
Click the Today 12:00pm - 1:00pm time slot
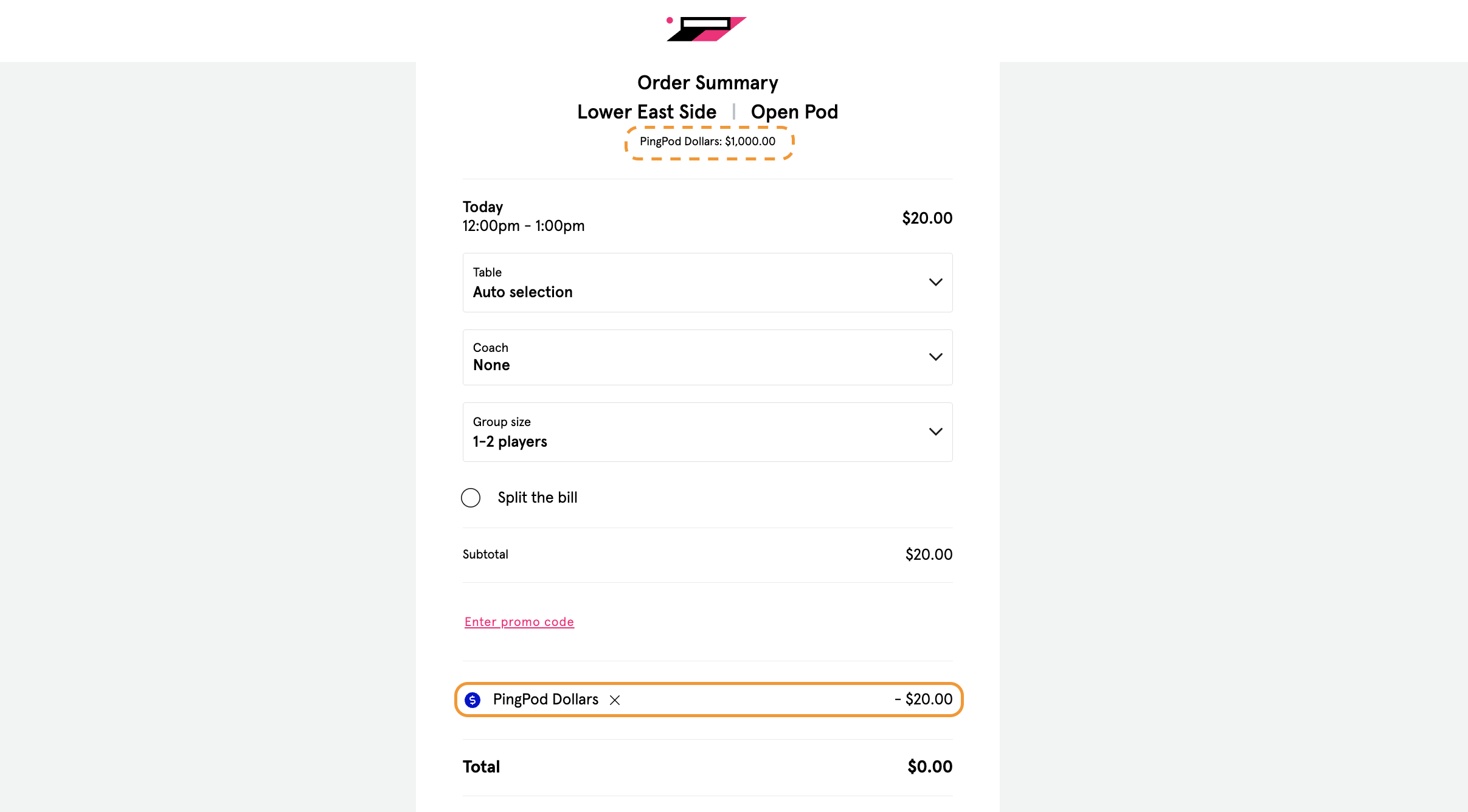pyautogui.click(x=523, y=217)
